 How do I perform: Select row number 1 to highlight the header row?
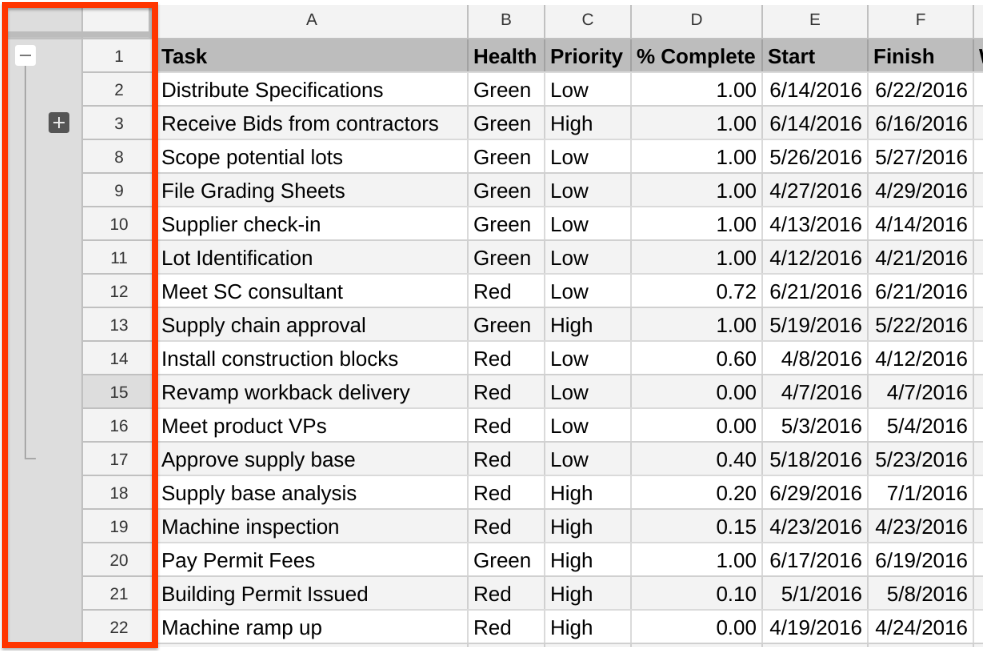click(x=118, y=56)
